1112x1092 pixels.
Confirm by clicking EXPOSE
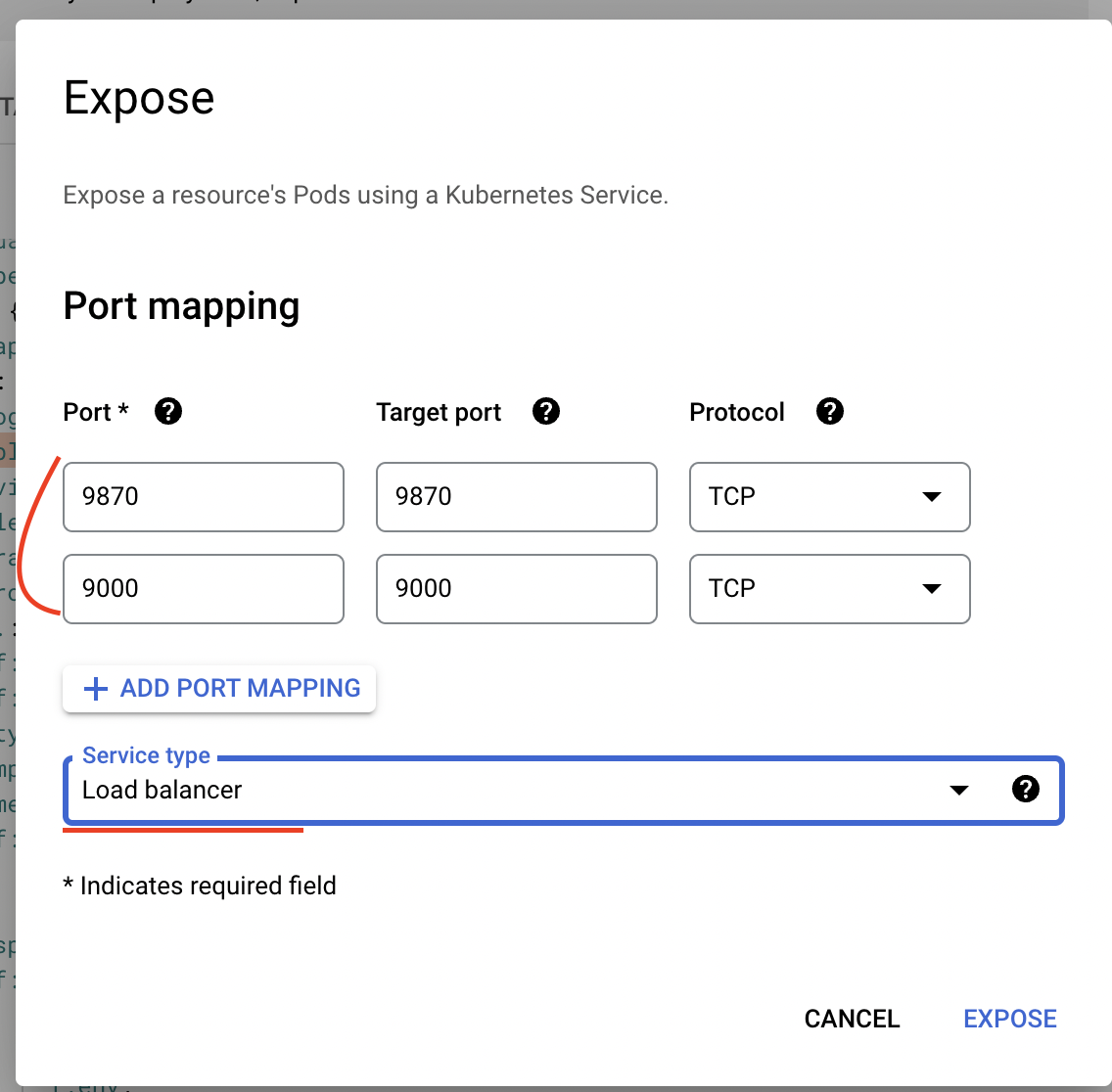1010,1019
